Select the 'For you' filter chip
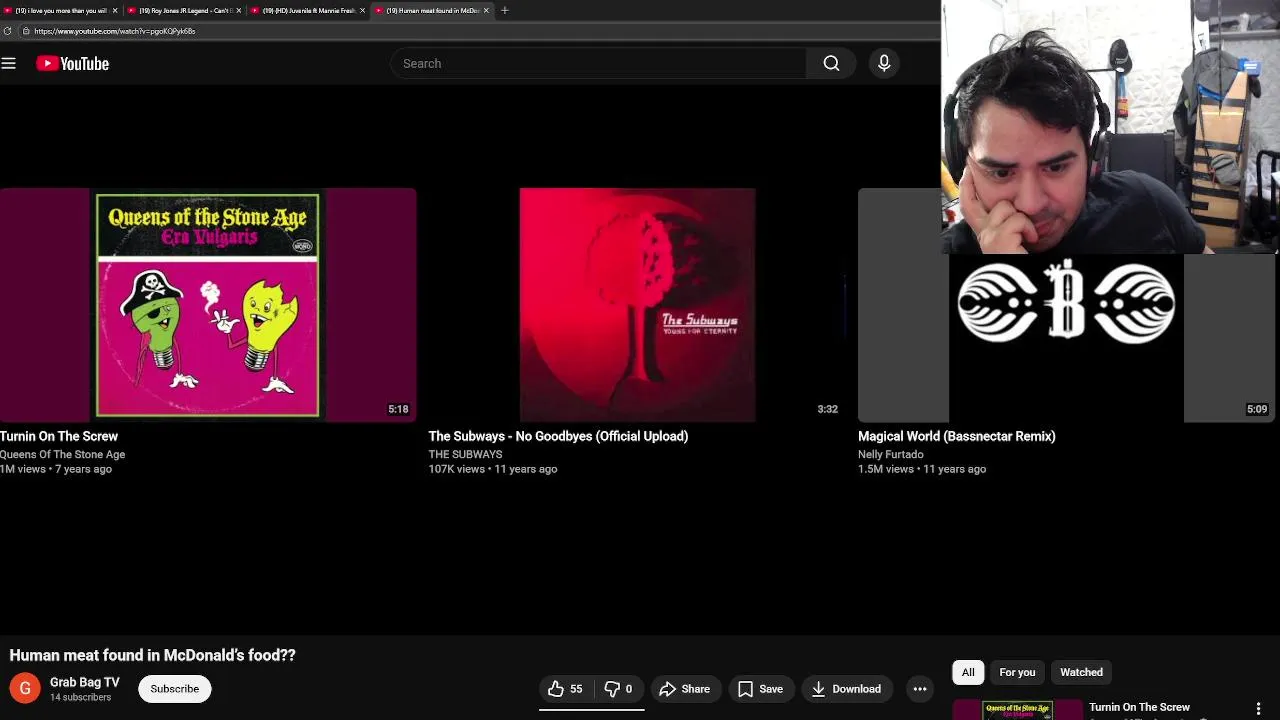Viewport: 1280px width, 720px height. point(1017,672)
